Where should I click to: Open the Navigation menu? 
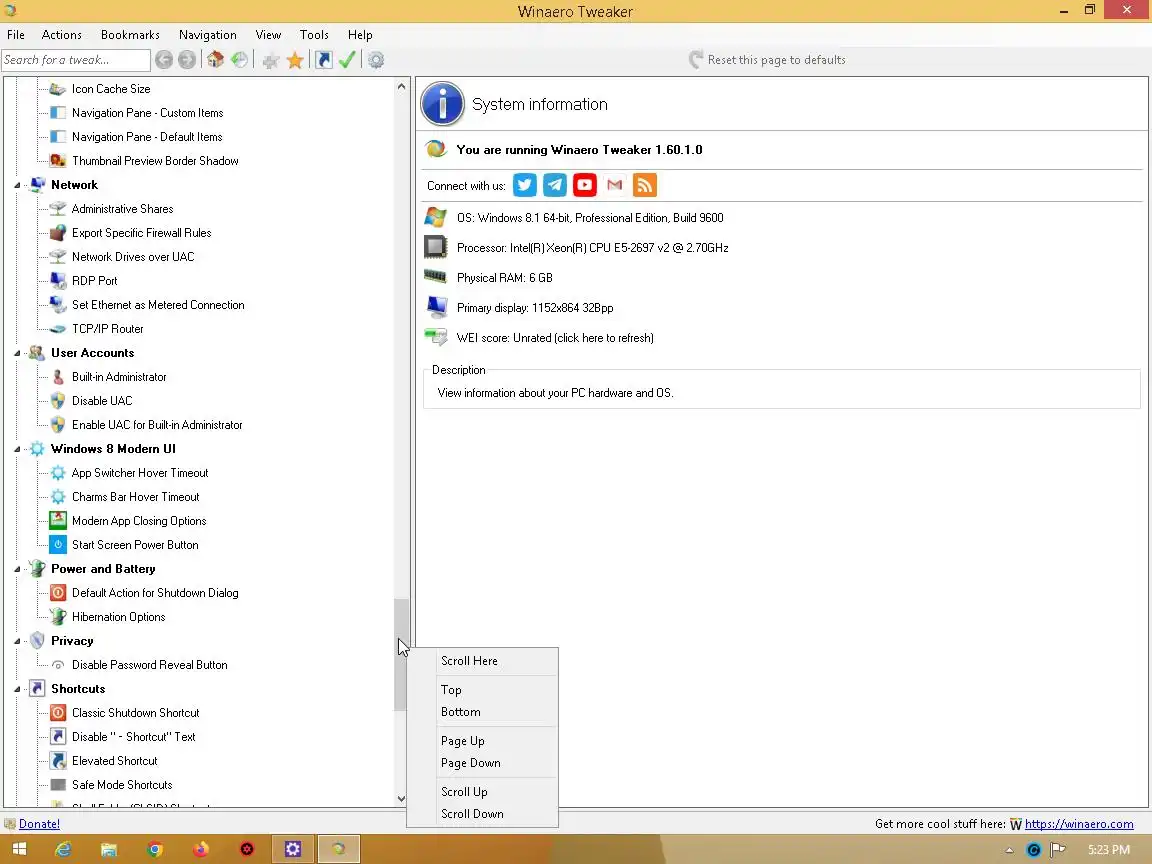pyautogui.click(x=207, y=35)
